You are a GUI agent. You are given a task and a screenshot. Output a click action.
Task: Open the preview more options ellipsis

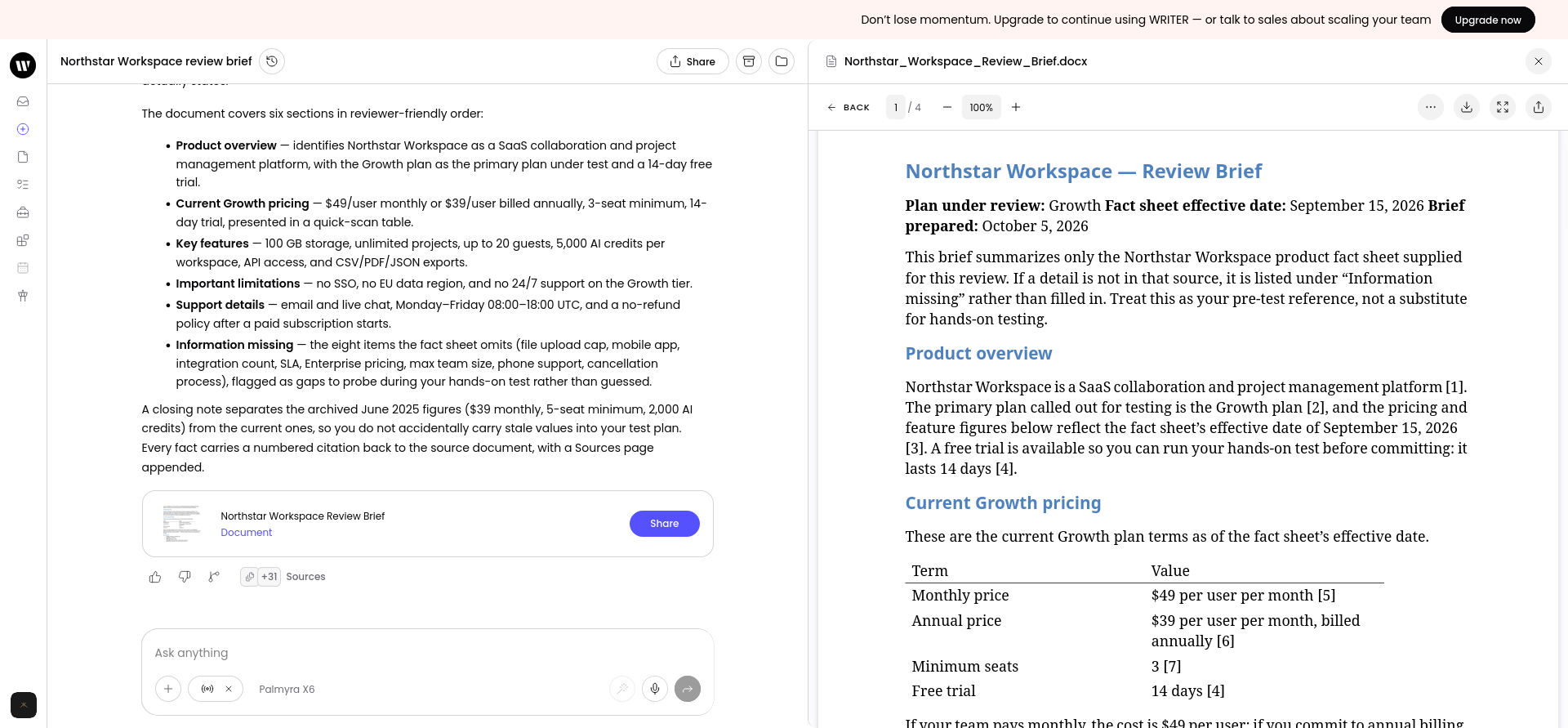click(1431, 107)
